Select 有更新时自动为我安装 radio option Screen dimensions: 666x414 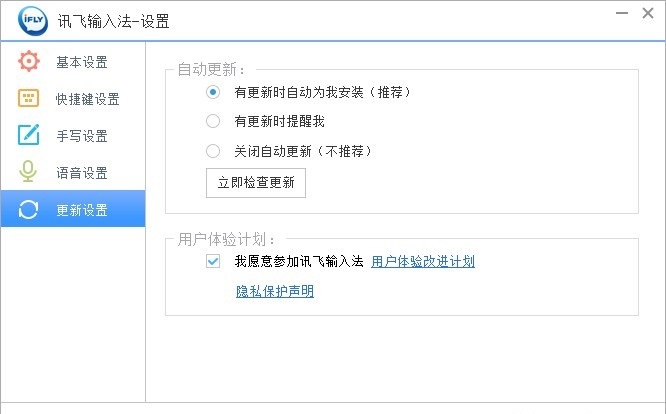[213, 92]
